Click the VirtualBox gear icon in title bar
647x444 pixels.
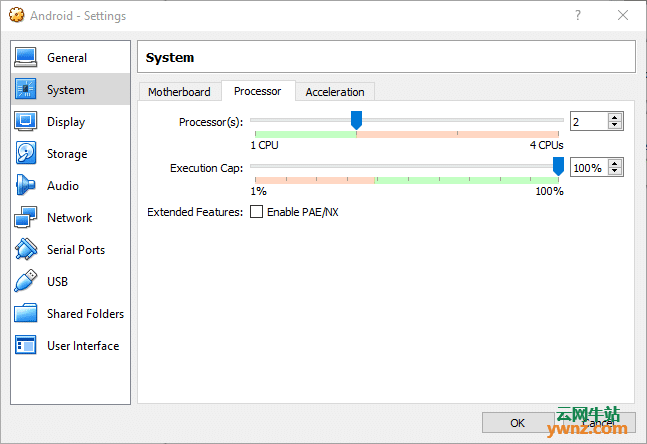(17, 15)
